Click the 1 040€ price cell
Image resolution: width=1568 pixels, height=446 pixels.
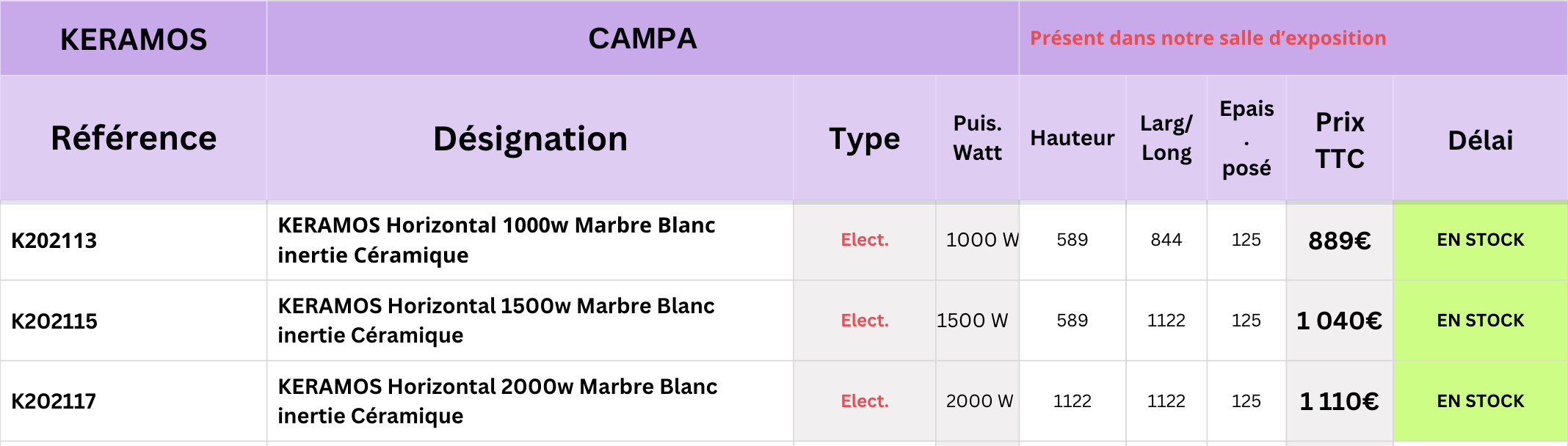(x=1340, y=321)
